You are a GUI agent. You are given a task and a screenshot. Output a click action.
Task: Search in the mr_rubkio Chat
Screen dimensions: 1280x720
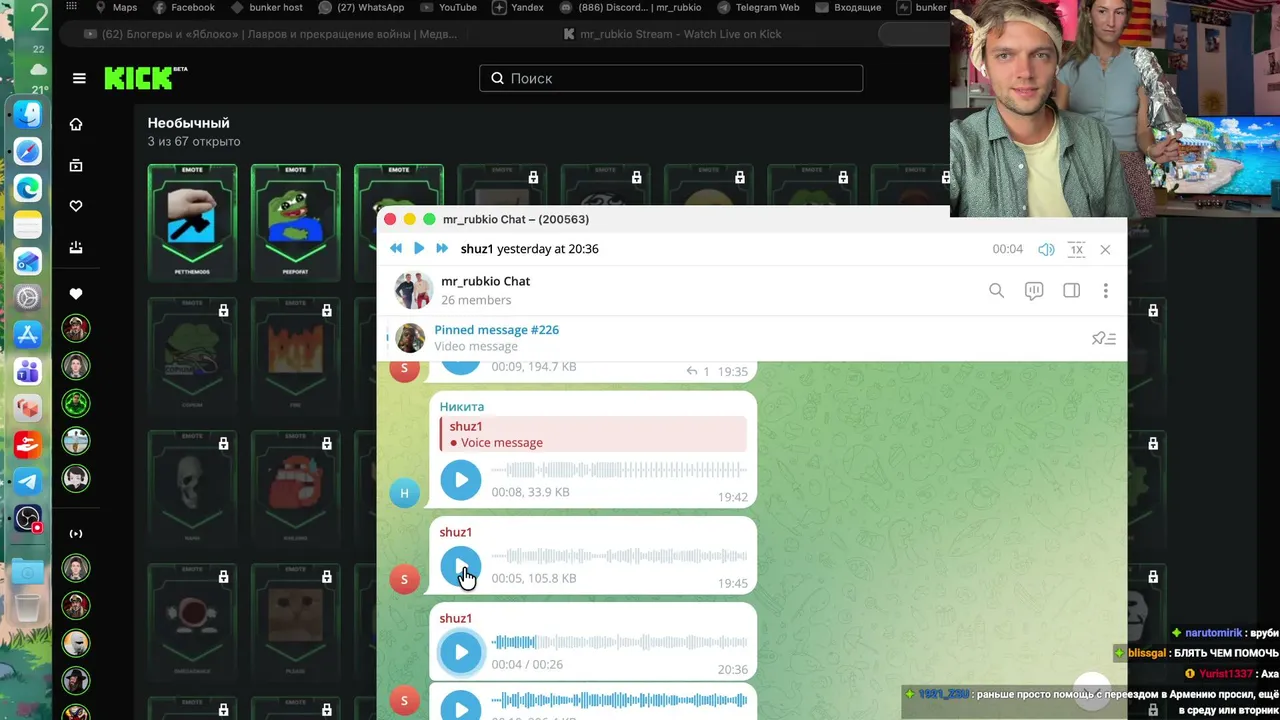coord(996,291)
